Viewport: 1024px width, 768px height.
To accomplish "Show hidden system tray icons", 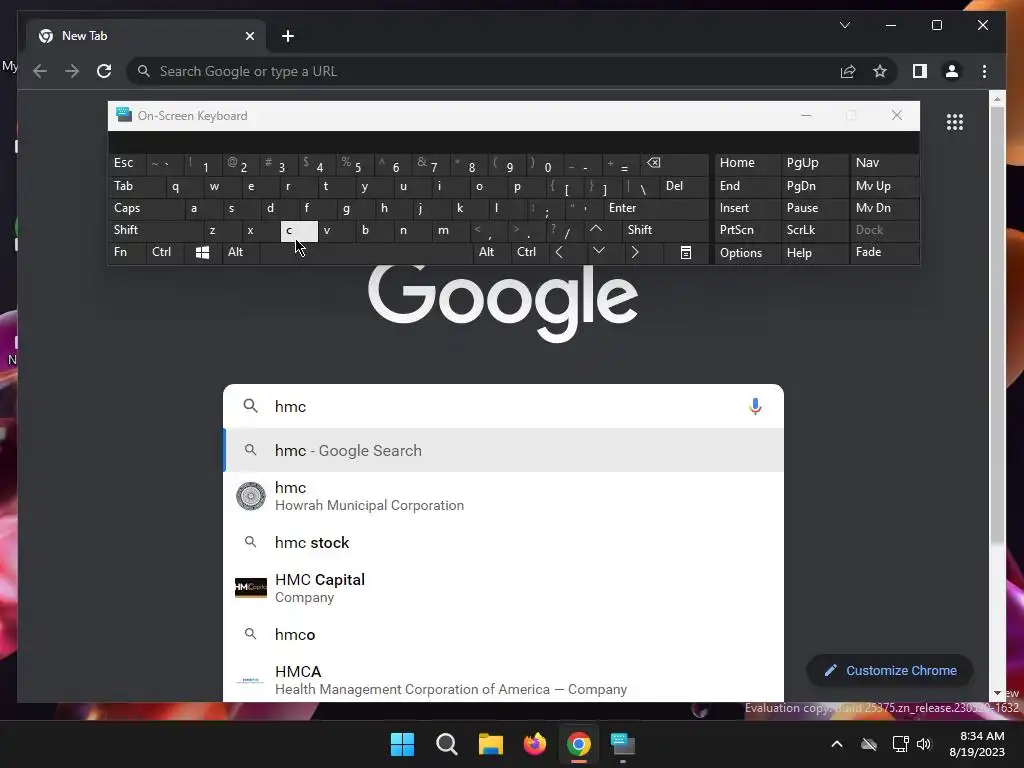I will point(837,744).
